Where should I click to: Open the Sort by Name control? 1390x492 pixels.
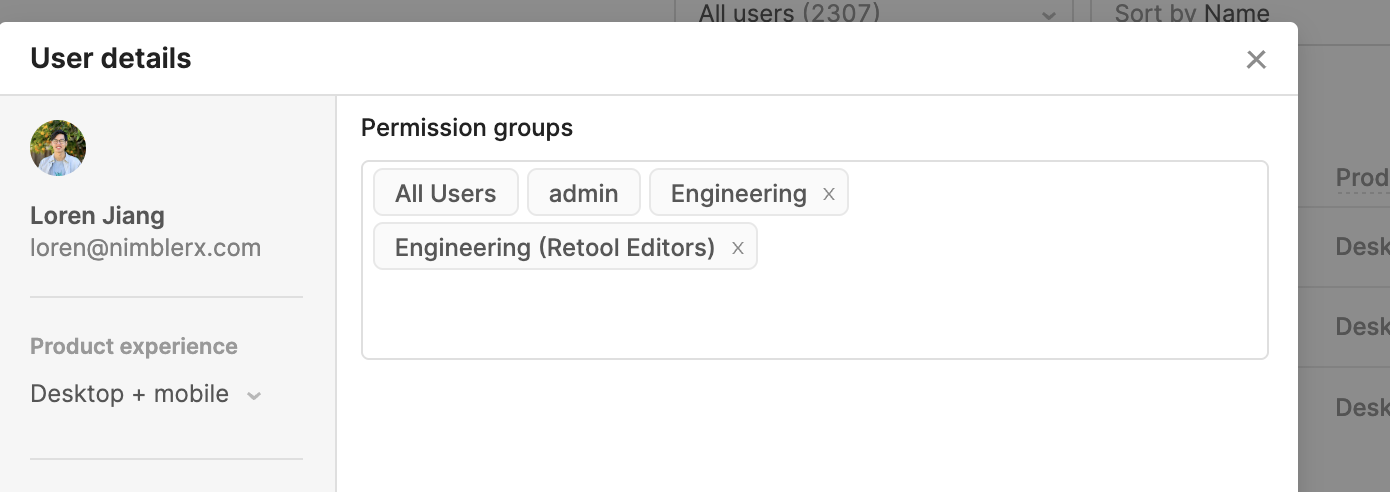click(1192, 14)
